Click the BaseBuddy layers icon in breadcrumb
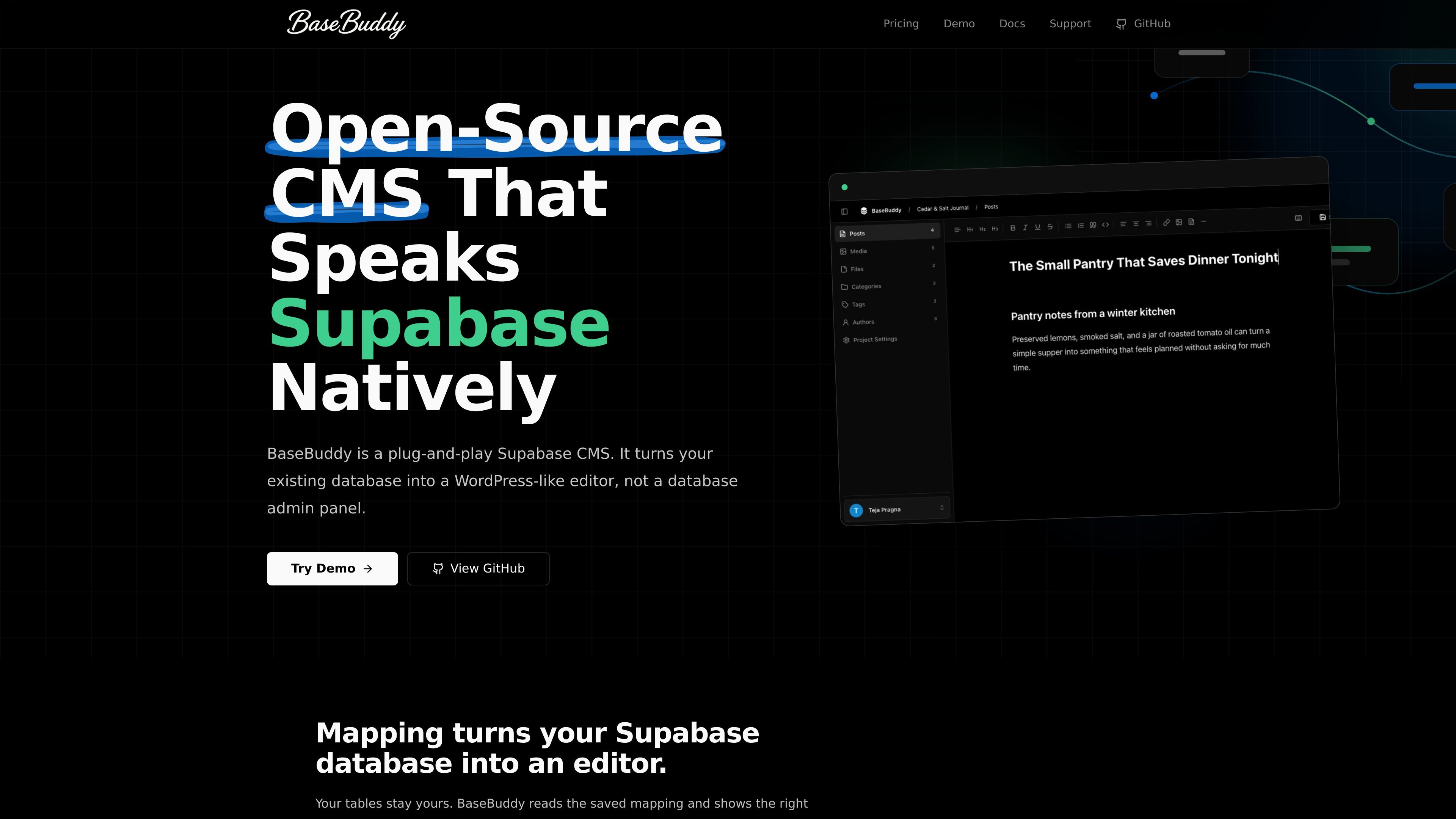 pyautogui.click(x=864, y=211)
